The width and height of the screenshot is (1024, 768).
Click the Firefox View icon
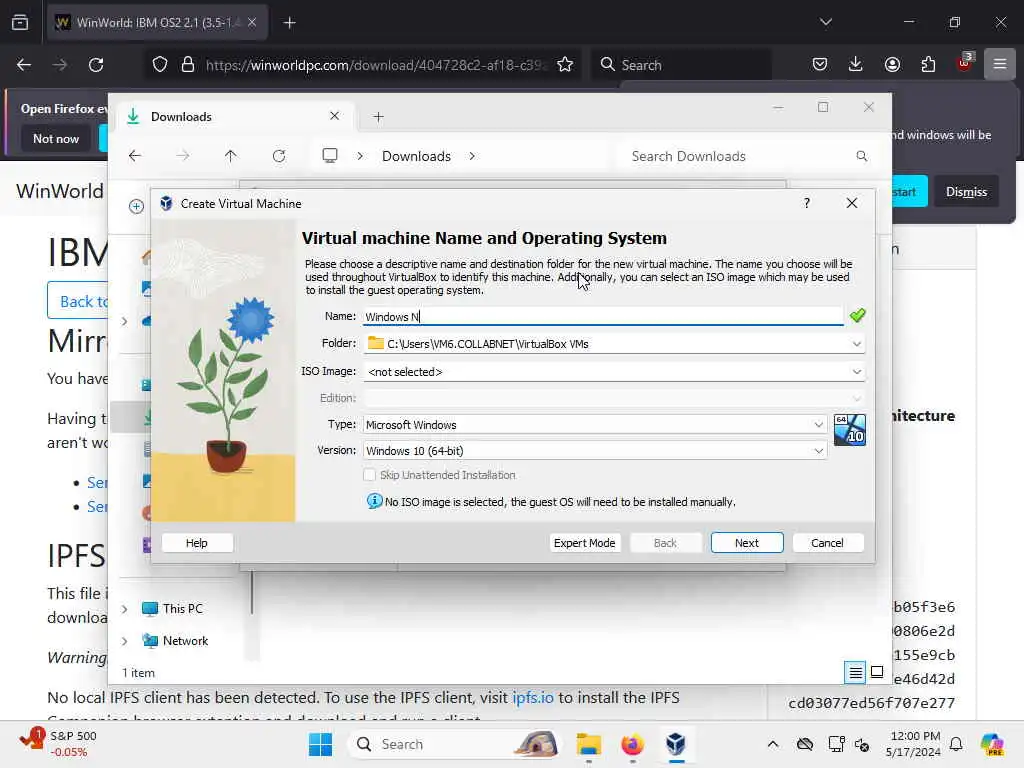[x=20, y=23]
